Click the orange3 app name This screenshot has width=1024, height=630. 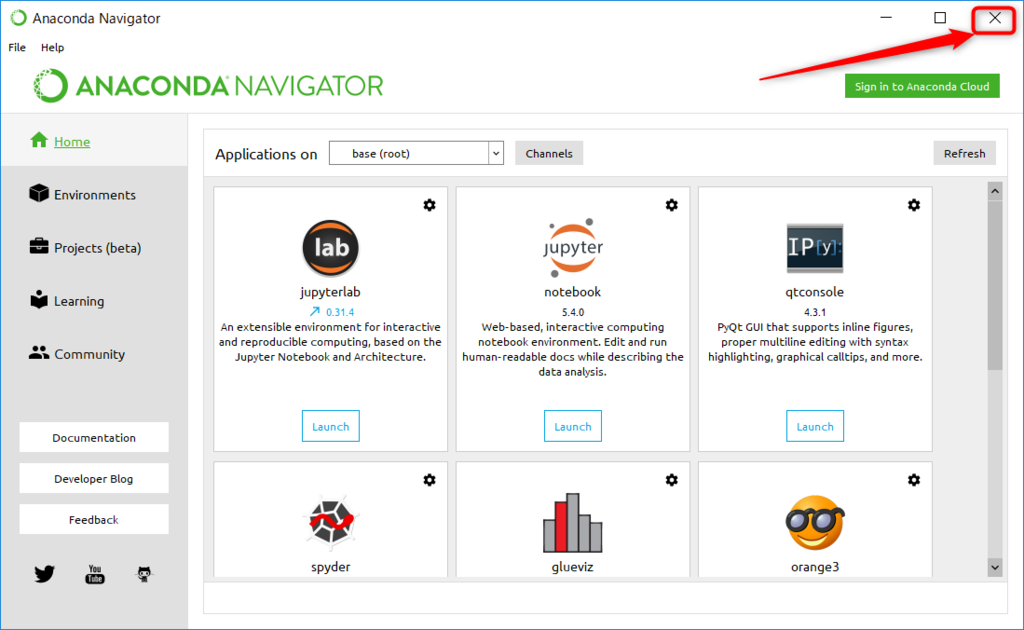[815, 567]
